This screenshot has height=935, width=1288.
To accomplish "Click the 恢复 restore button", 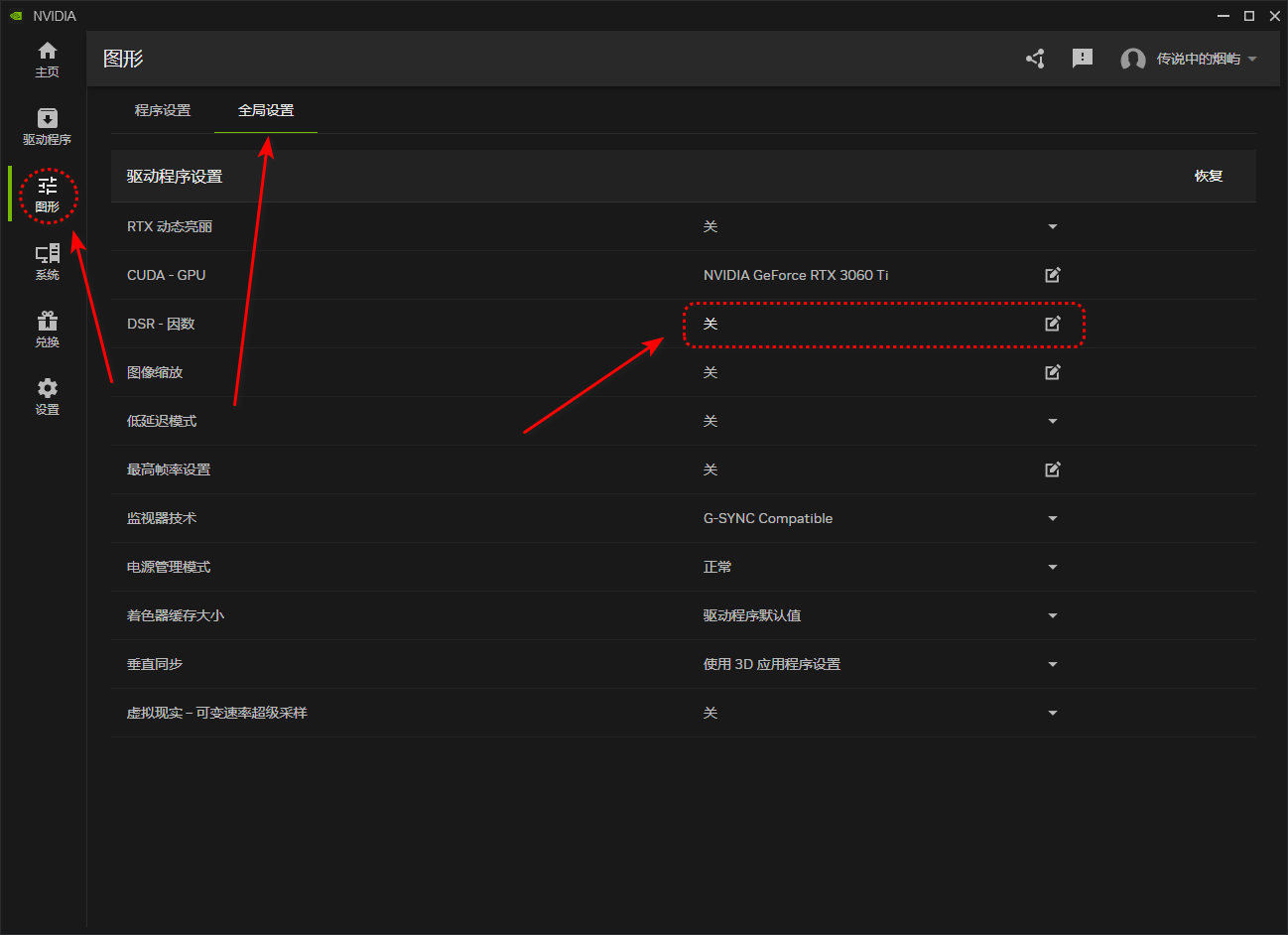I will [x=1209, y=176].
